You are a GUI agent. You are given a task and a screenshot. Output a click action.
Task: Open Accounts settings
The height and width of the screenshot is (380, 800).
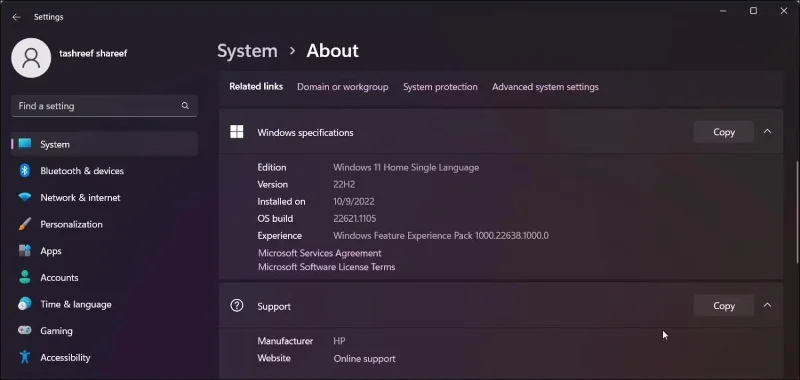point(105,277)
